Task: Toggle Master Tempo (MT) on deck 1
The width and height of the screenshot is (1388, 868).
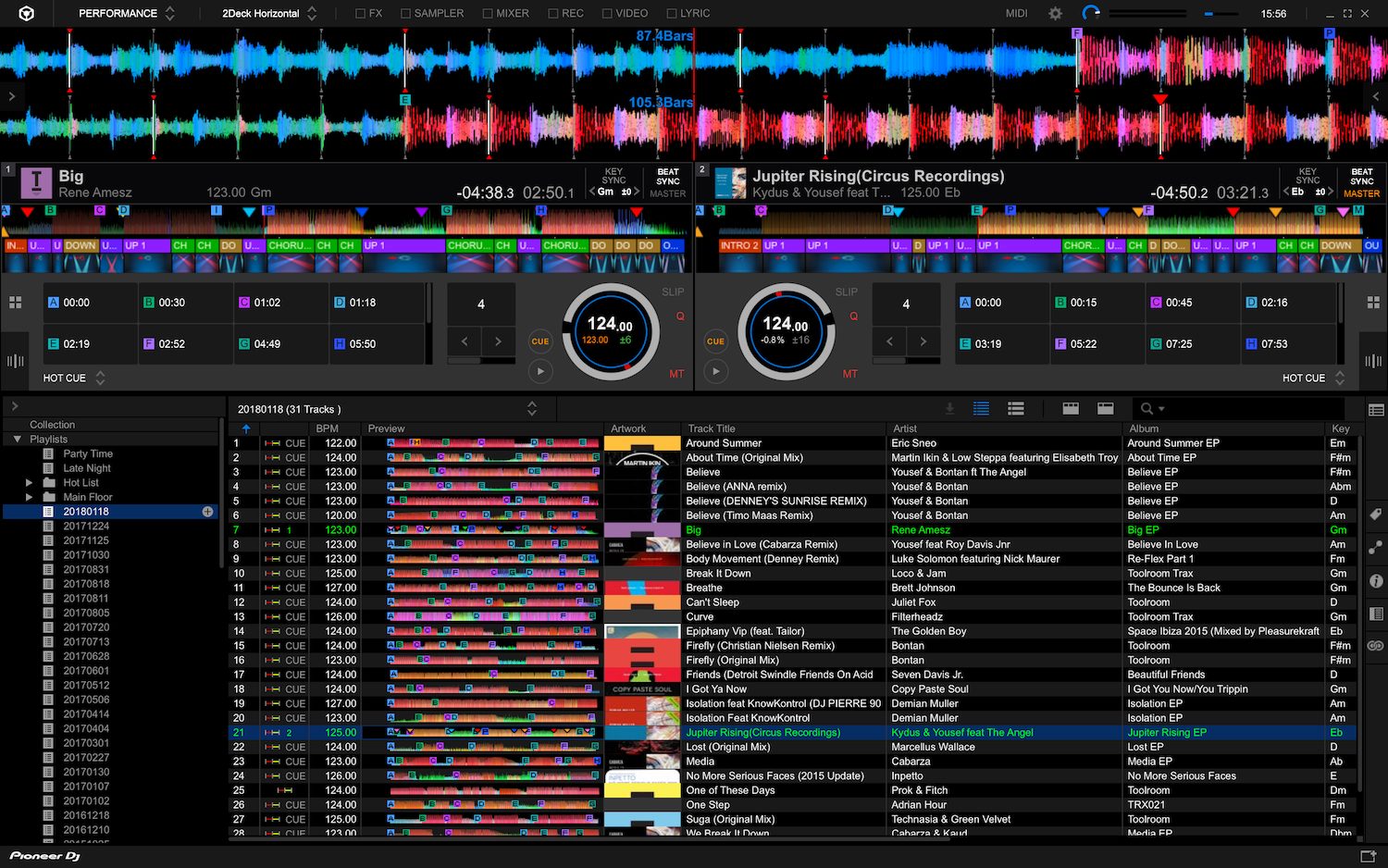Action: tap(676, 374)
